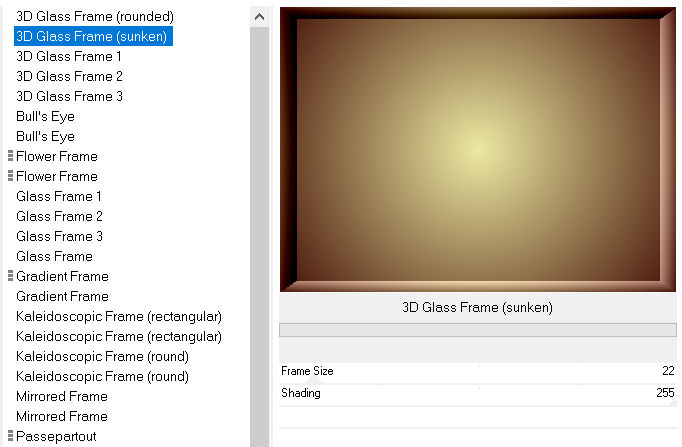The height and width of the screenshot is (447, 682).
Task: Click the progress bar below the filter title
Action: [478, 330]
